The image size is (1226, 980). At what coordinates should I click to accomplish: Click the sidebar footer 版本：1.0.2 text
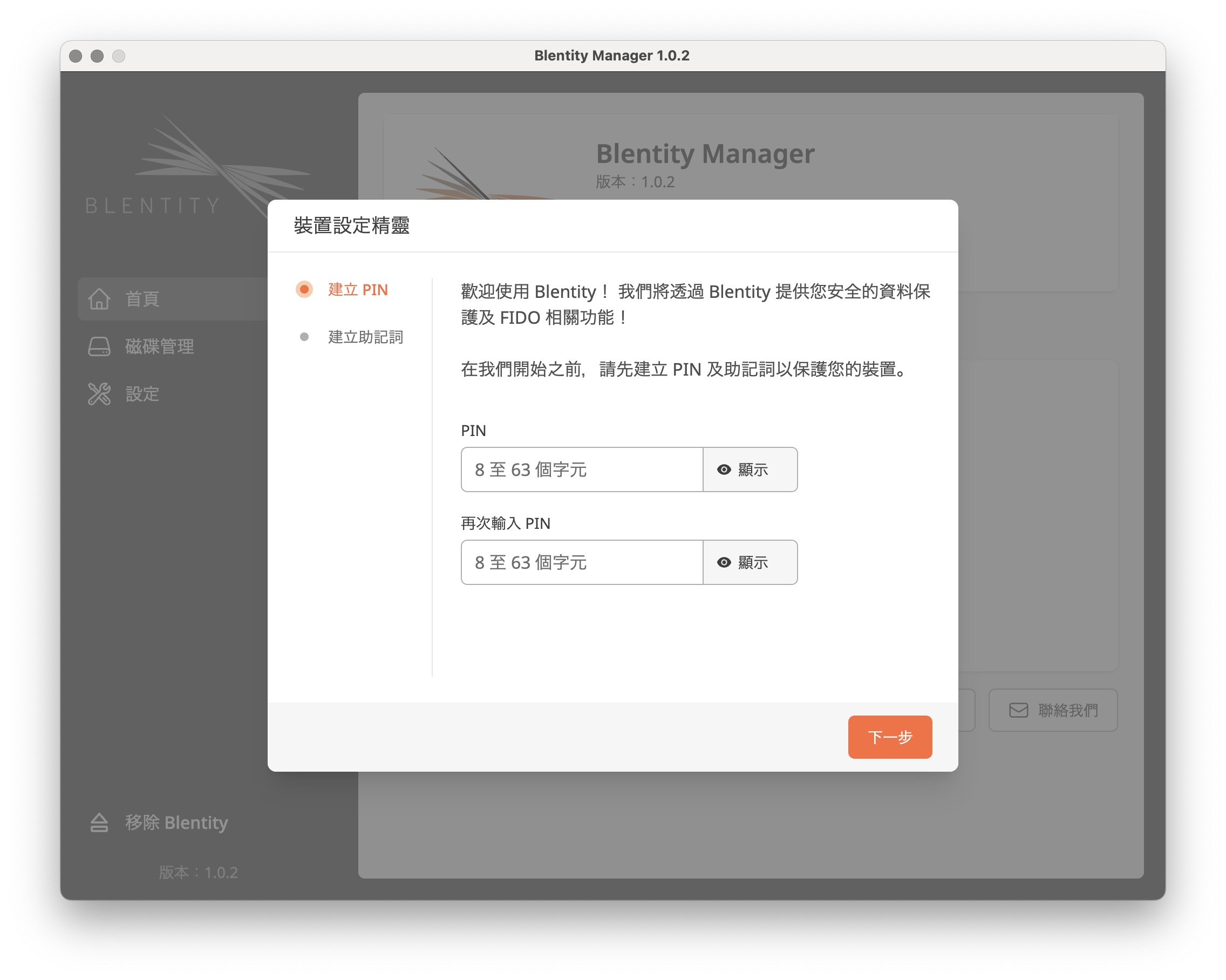[199, 873]
